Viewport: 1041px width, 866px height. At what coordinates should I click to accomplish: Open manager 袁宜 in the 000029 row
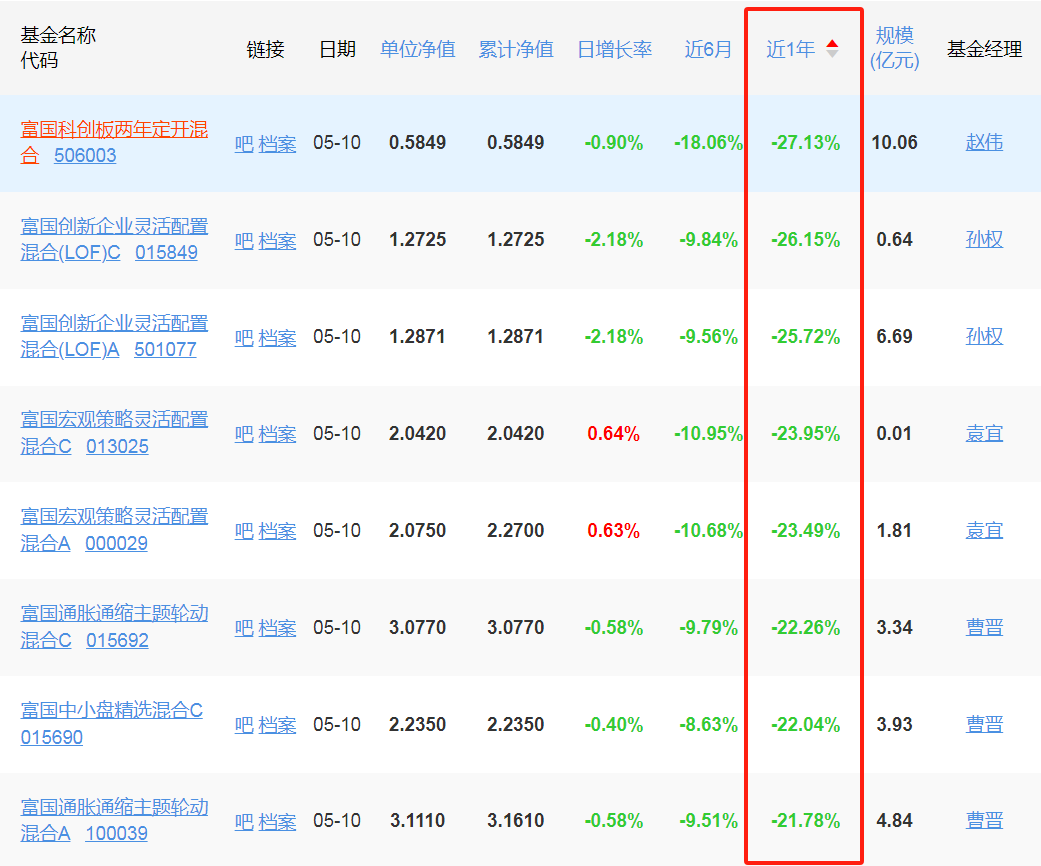click(x=984, y=530)
